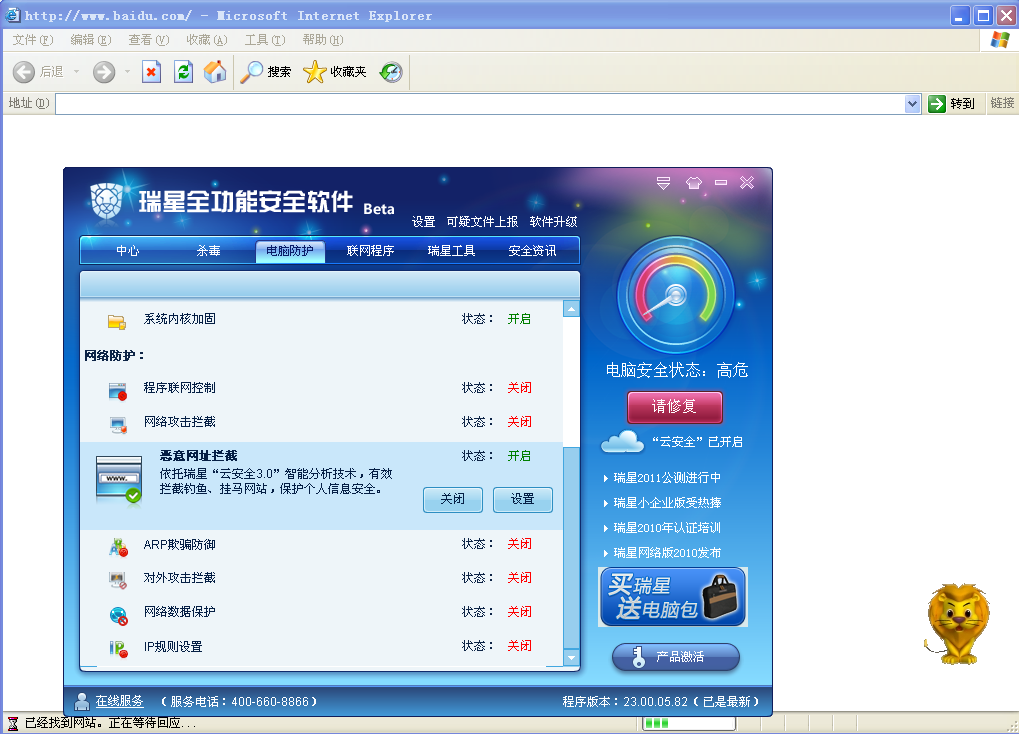Click the skin change shirt icon
This screenshot has width=1019, height=734.
(x=693, y=183)
